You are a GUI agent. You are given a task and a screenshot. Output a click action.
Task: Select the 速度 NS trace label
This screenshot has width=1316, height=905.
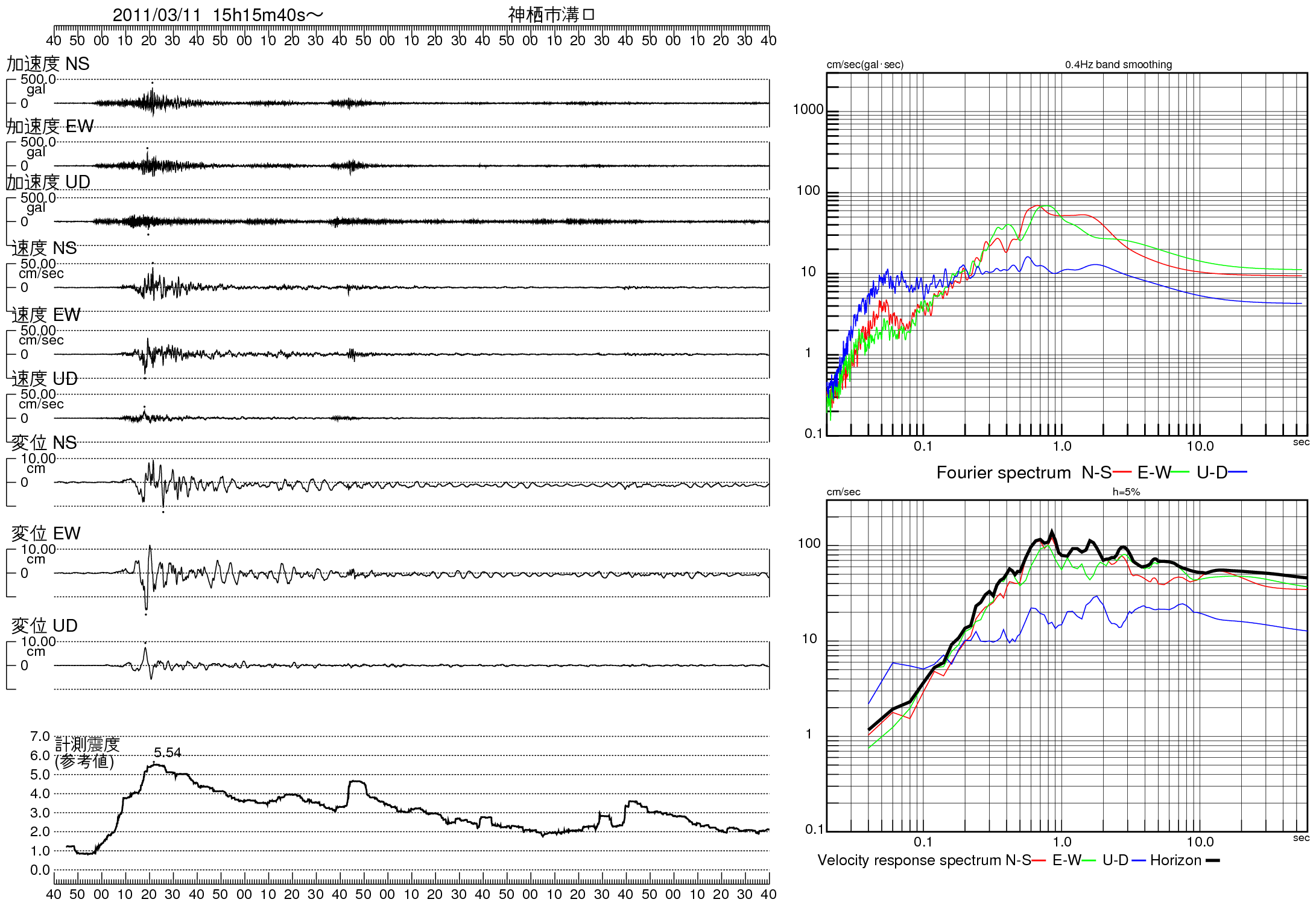pos(44,248)
